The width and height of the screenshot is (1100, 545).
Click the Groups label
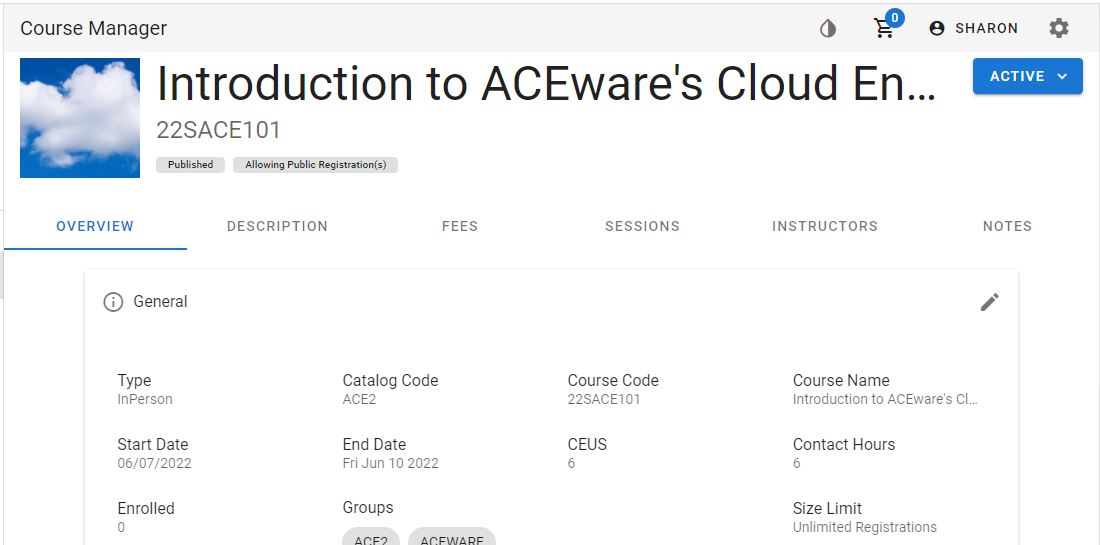pyautogui.click(x=368, y=508)
